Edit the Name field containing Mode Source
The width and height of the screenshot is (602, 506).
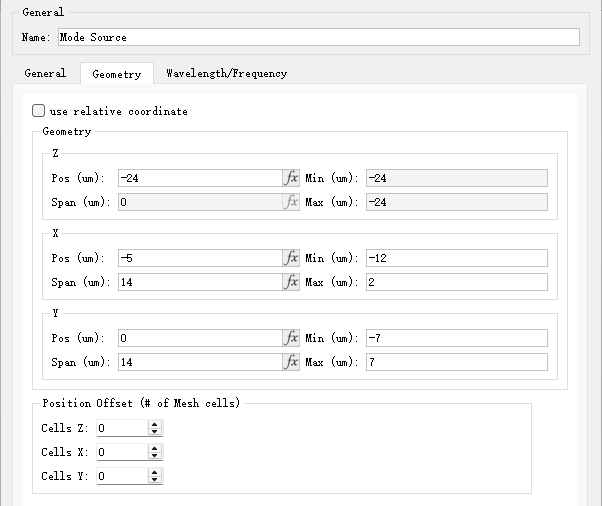pyautogui.click(x=319, y=37)
